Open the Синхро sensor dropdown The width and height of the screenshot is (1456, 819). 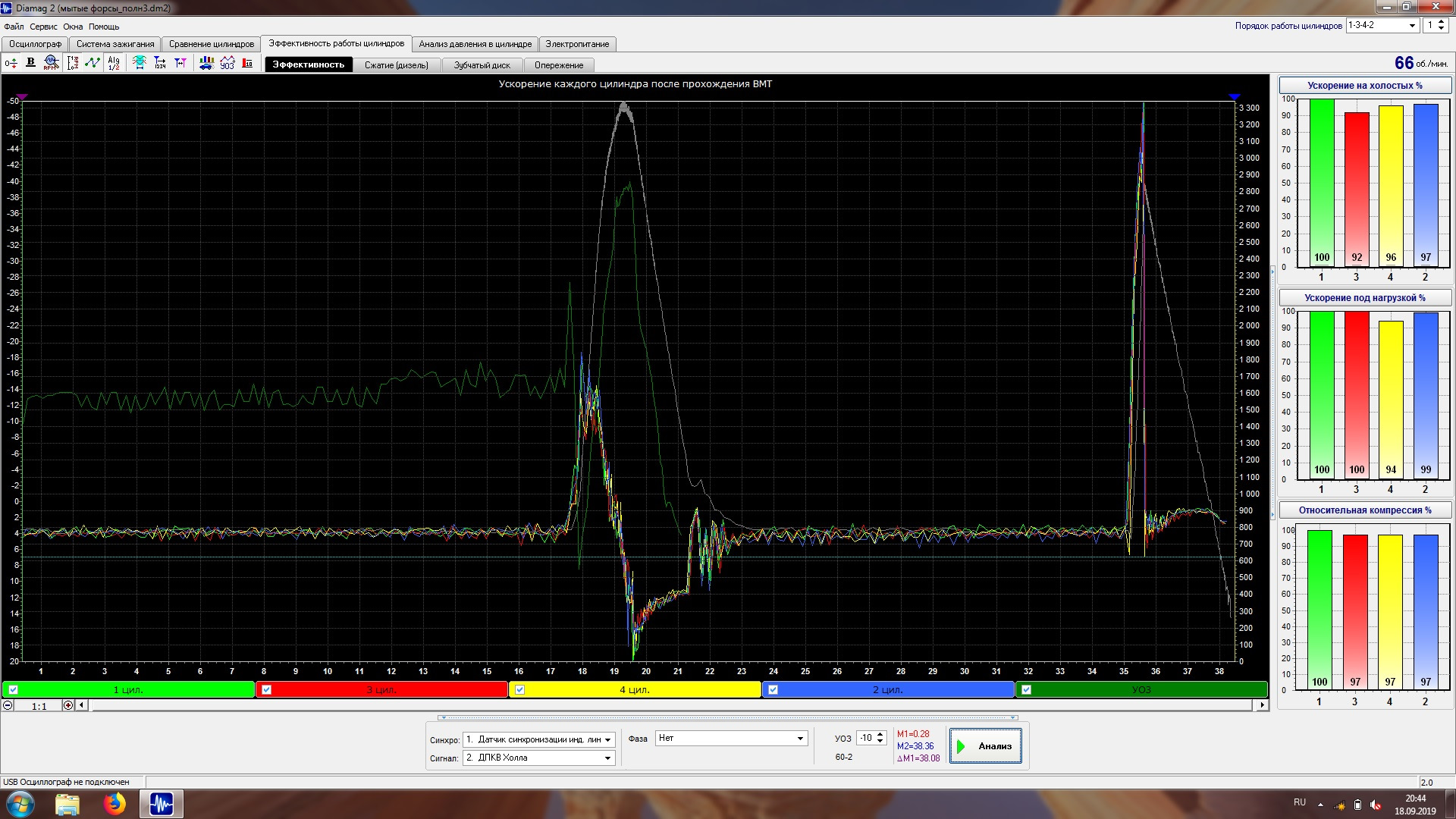pyautogui.click(x=607, y=739)
